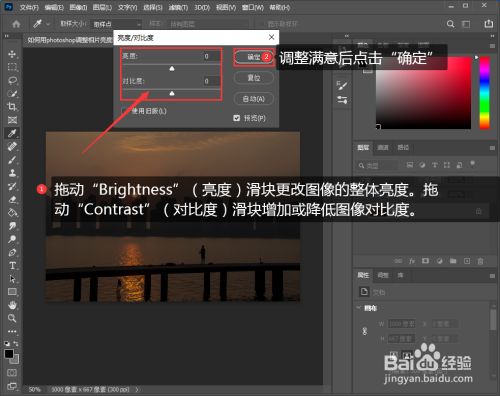500x396 pixels.
Task: Click the 复位 reset button
Action: pyautogui.click(x=254, y=78)
